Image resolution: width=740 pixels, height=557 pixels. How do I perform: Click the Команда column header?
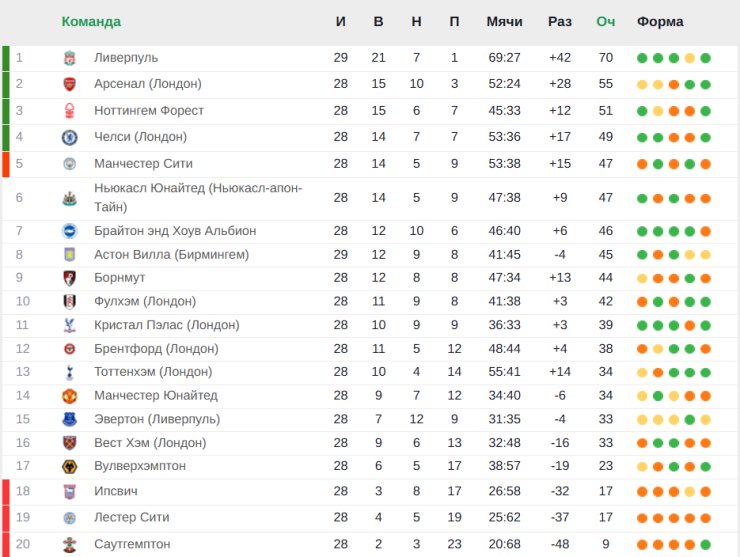(x=91, y=22)
